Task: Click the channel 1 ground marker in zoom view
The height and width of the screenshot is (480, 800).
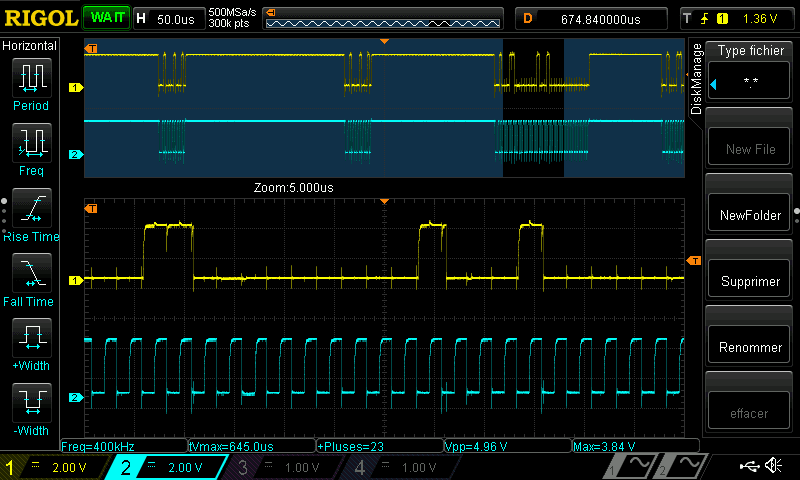Action: click(x=76, y=280)
